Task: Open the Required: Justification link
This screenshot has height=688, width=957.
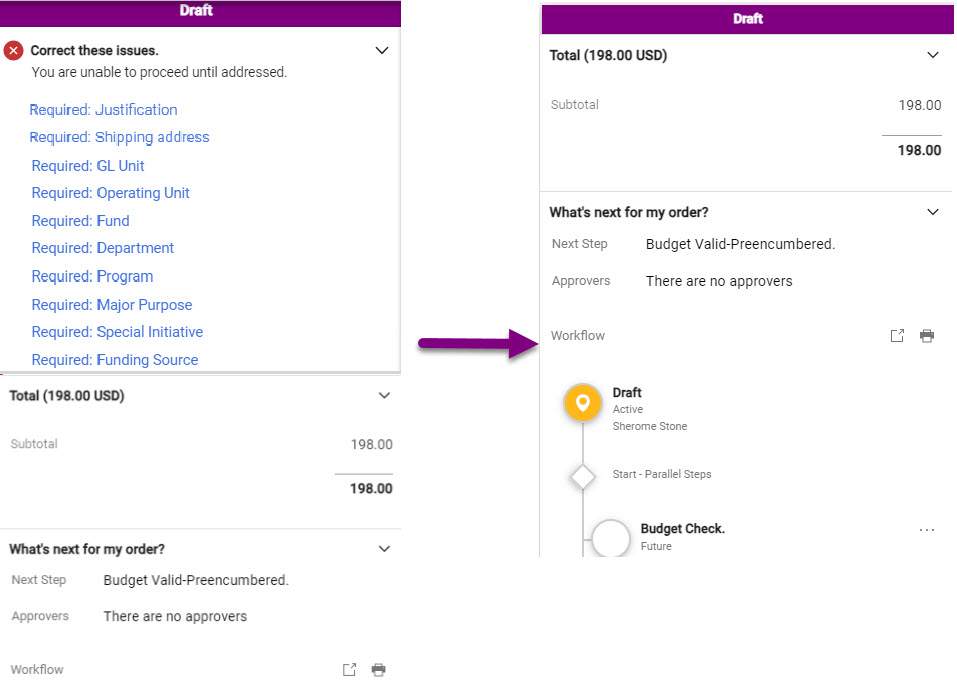Action: pyautogui.click(x=103, y=110)
